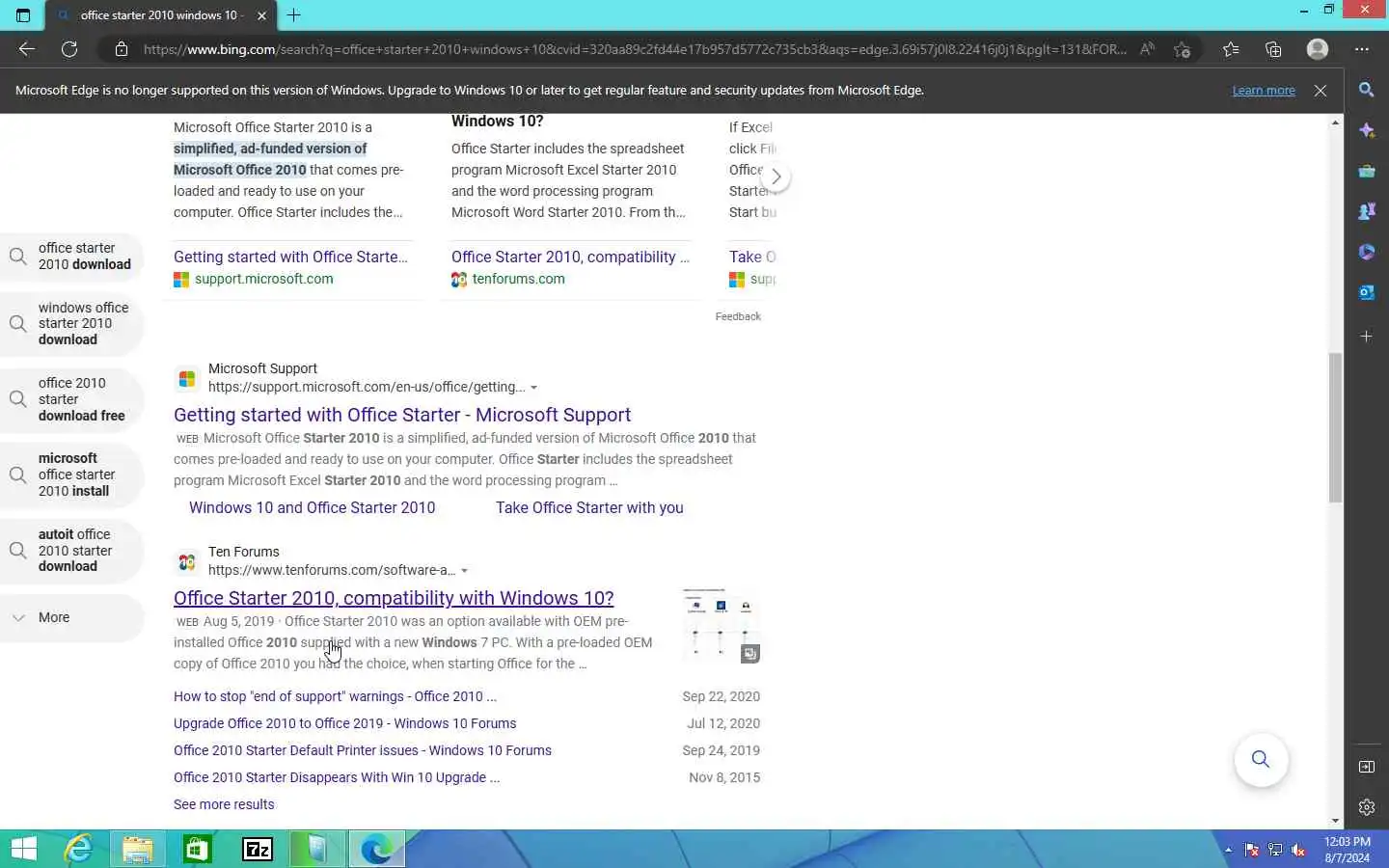Open Read aloud from address bar
1389x868 pixels.
click(x=1147, y=49)
